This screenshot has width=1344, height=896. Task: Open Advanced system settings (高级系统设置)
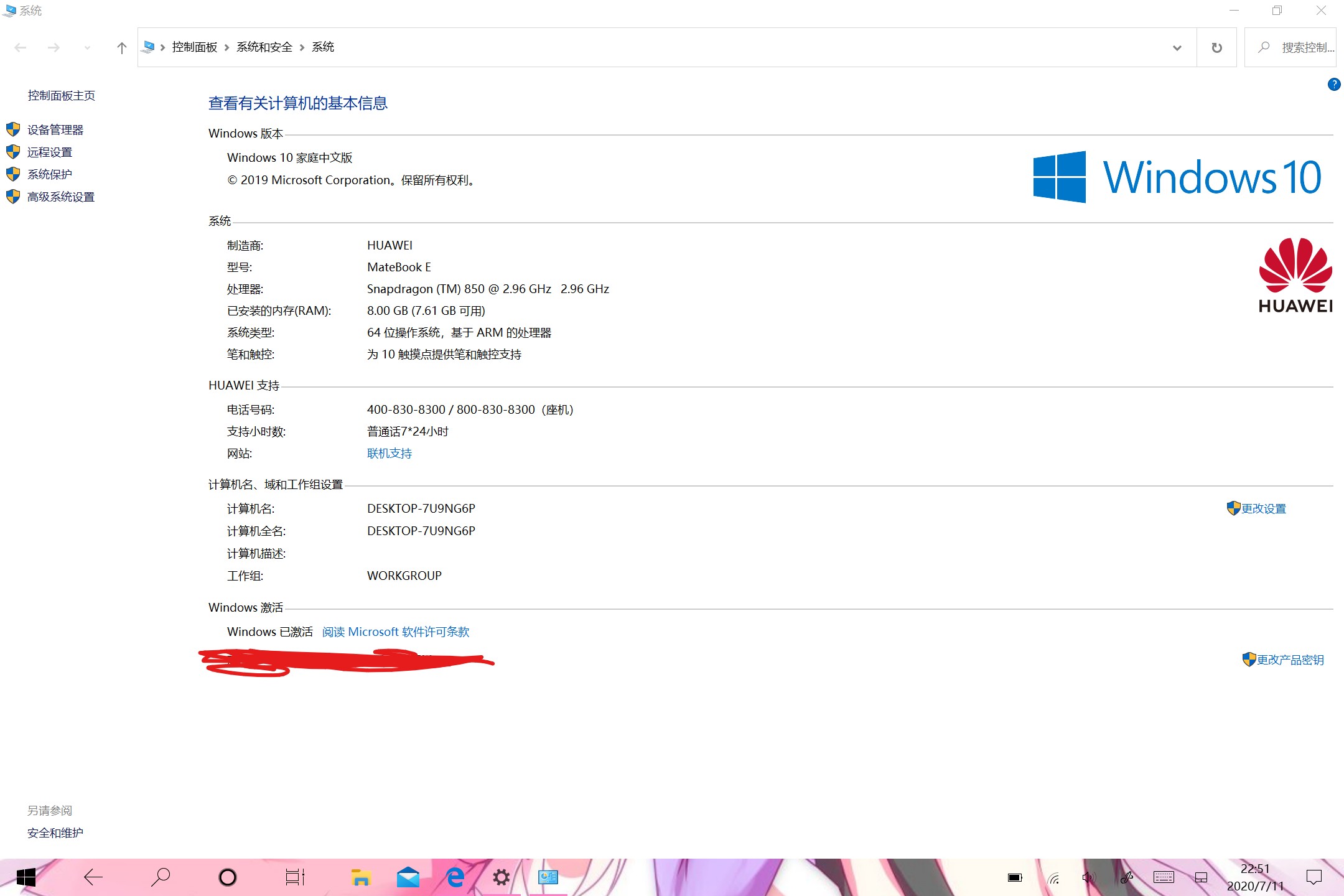point(61,197)
